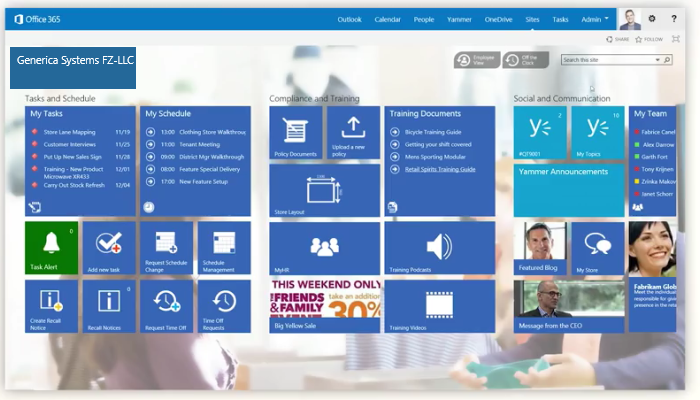Viewport: 700px width, 400px height.
Task: Click the Search this site field
Action: [603, 60]
